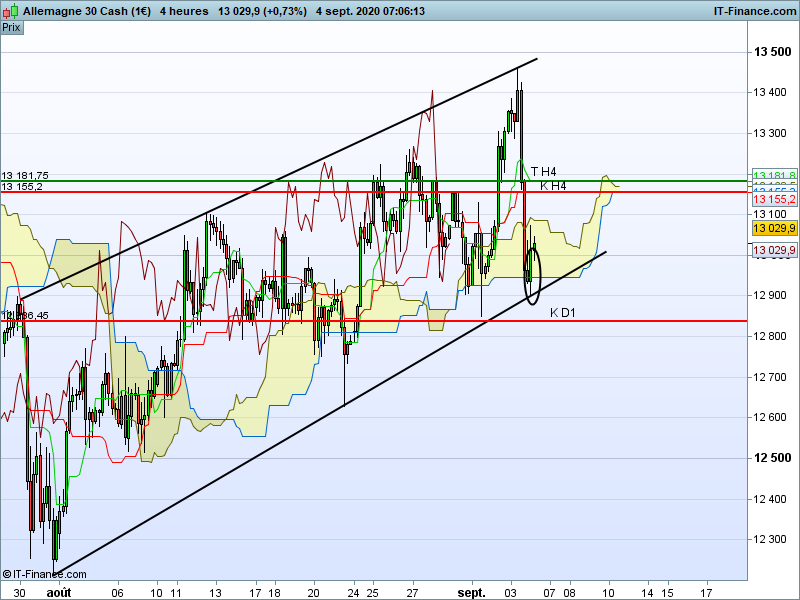Click the 25 date axis label
The height and width of the screenshot is (600, 800).
click(x=372, y=593)
